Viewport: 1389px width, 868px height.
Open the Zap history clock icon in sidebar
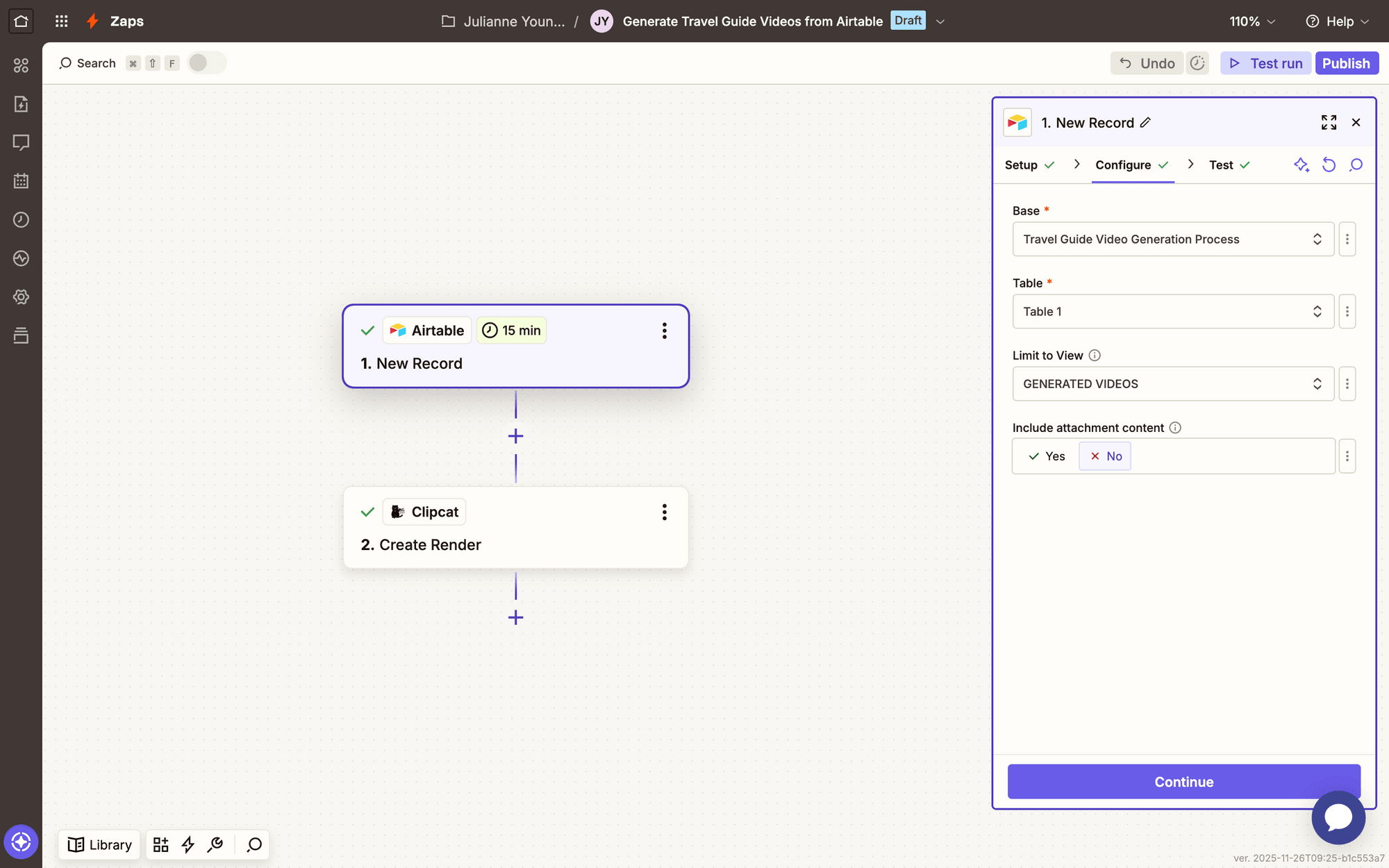click(21, 219)
